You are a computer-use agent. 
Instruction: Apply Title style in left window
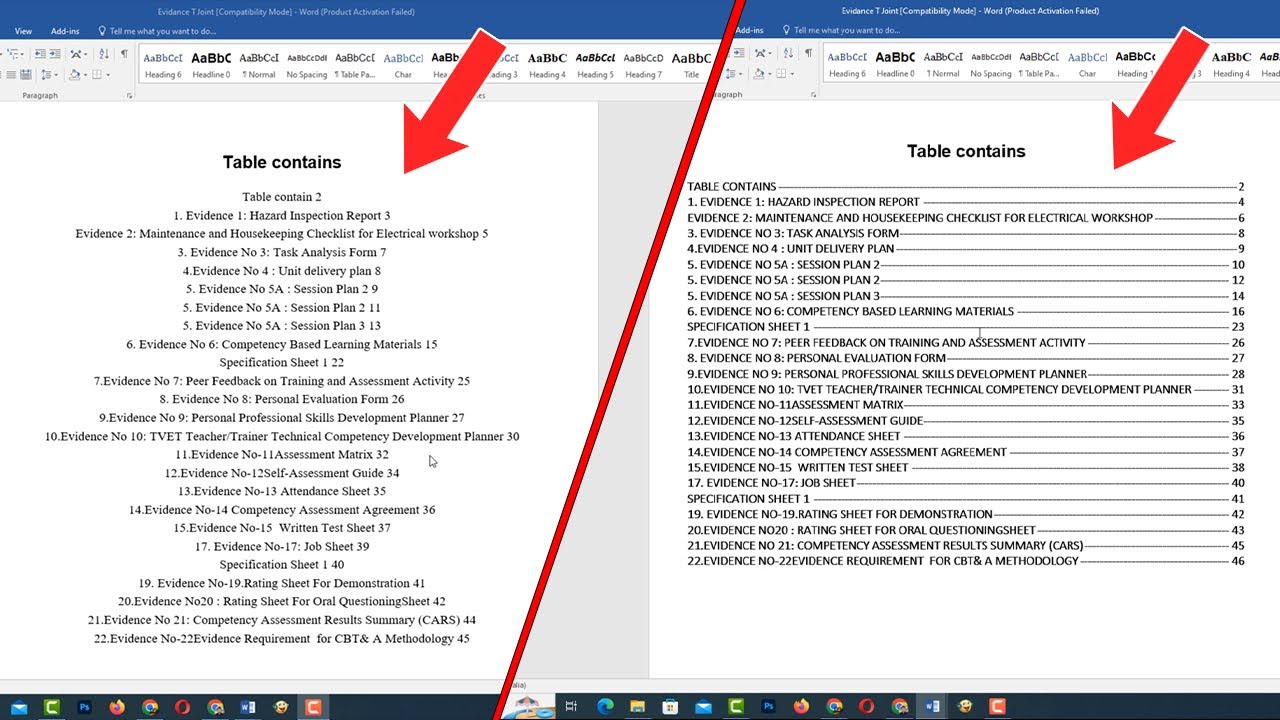click(691, 65)
